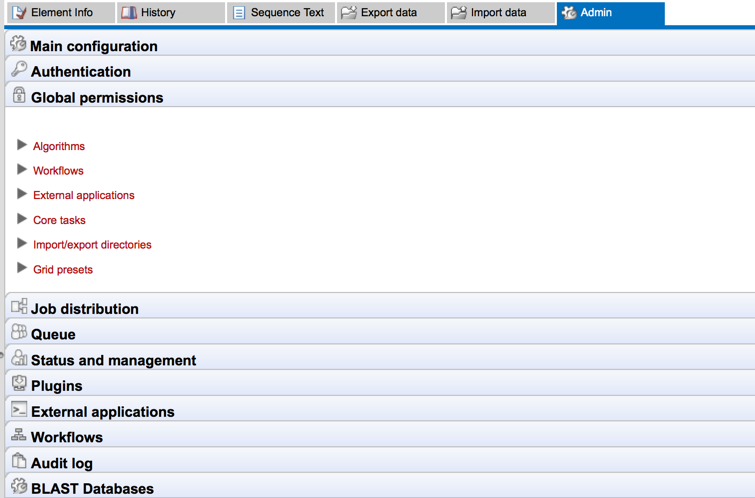Expand the Algorithms permissions triangle
Viewport: 755px width, 498px height.
tap(22, 145)
